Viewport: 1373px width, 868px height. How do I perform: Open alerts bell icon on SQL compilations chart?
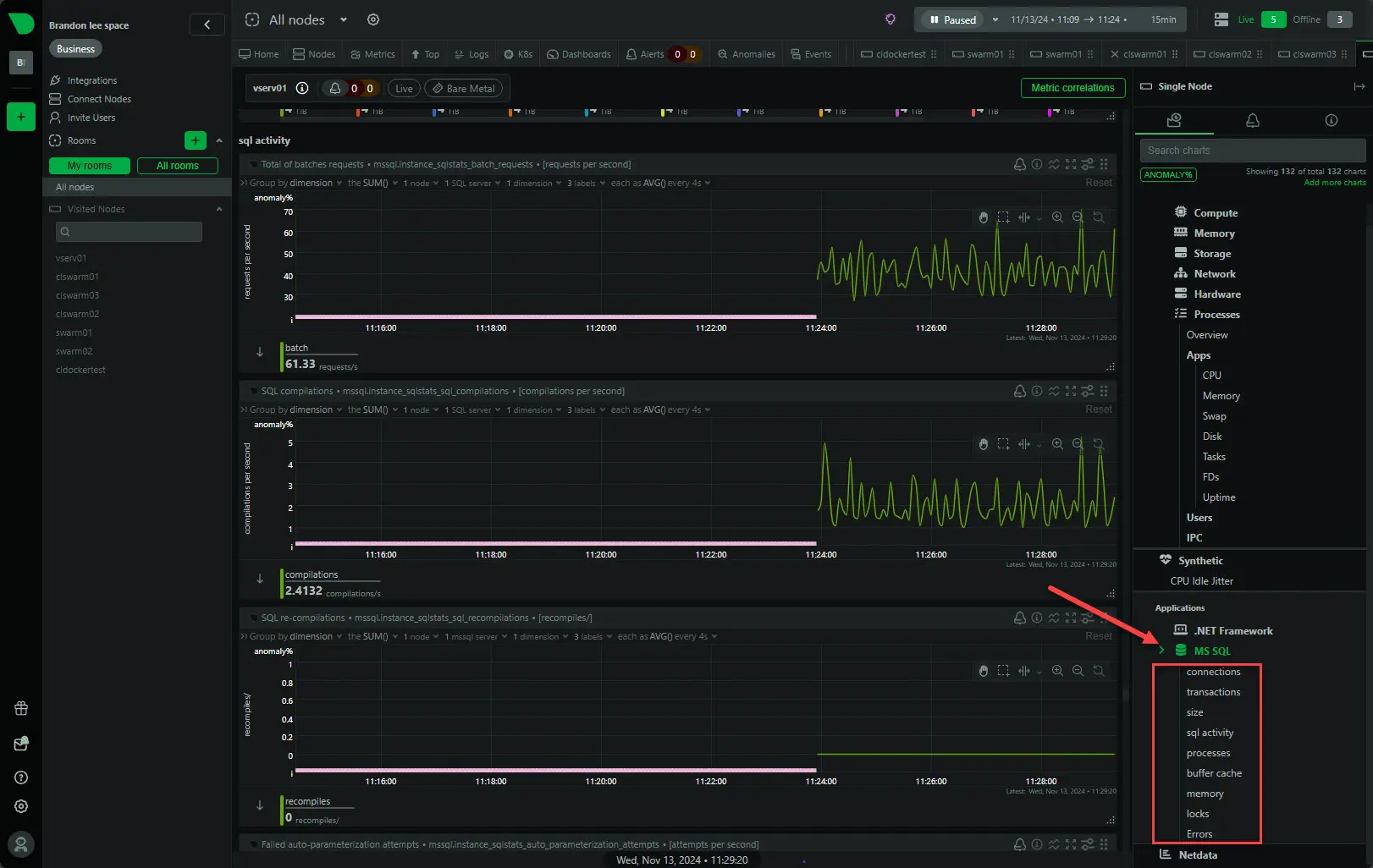coord(1019,391)
